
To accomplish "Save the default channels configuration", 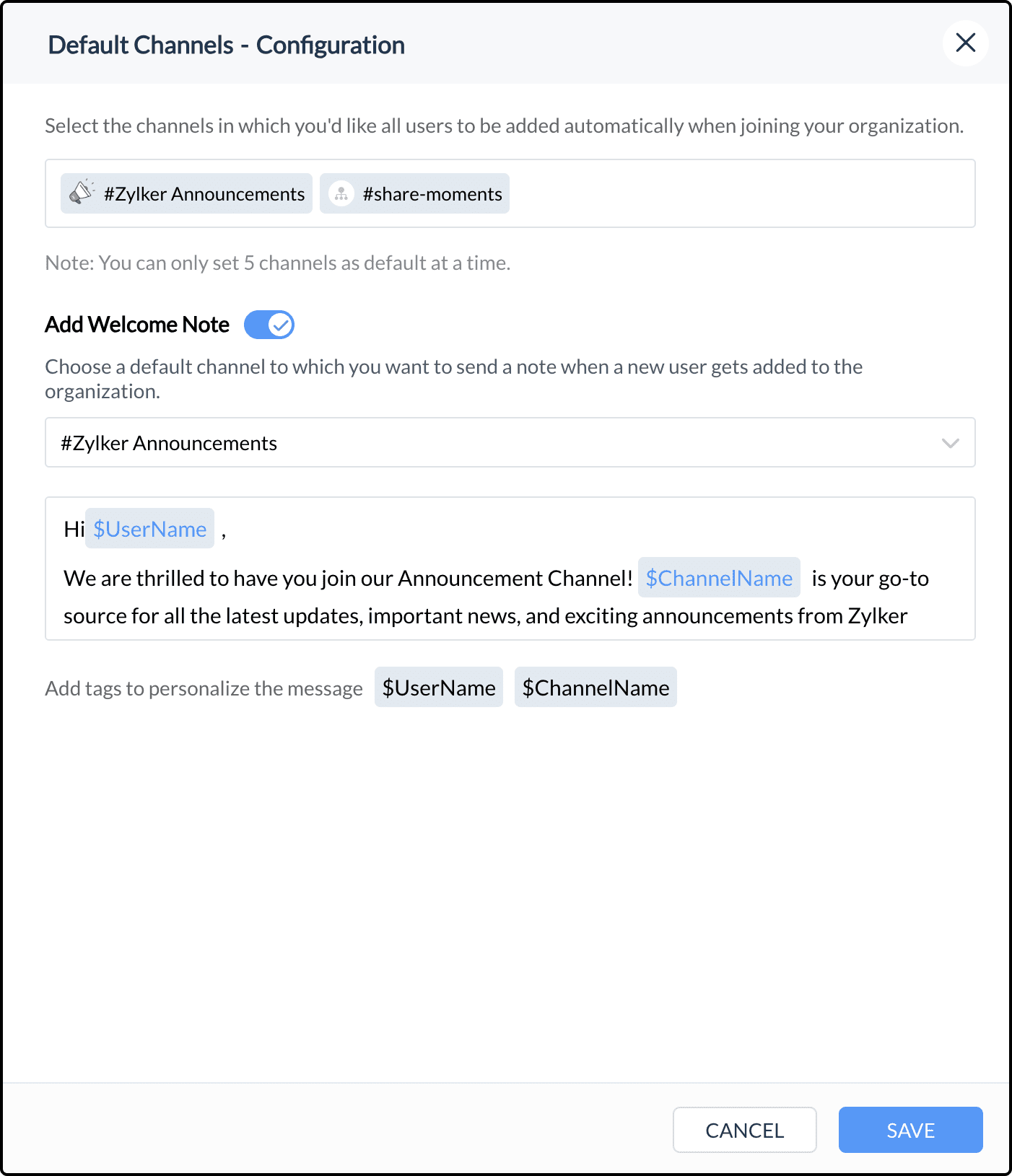I will click(910, 1130).
